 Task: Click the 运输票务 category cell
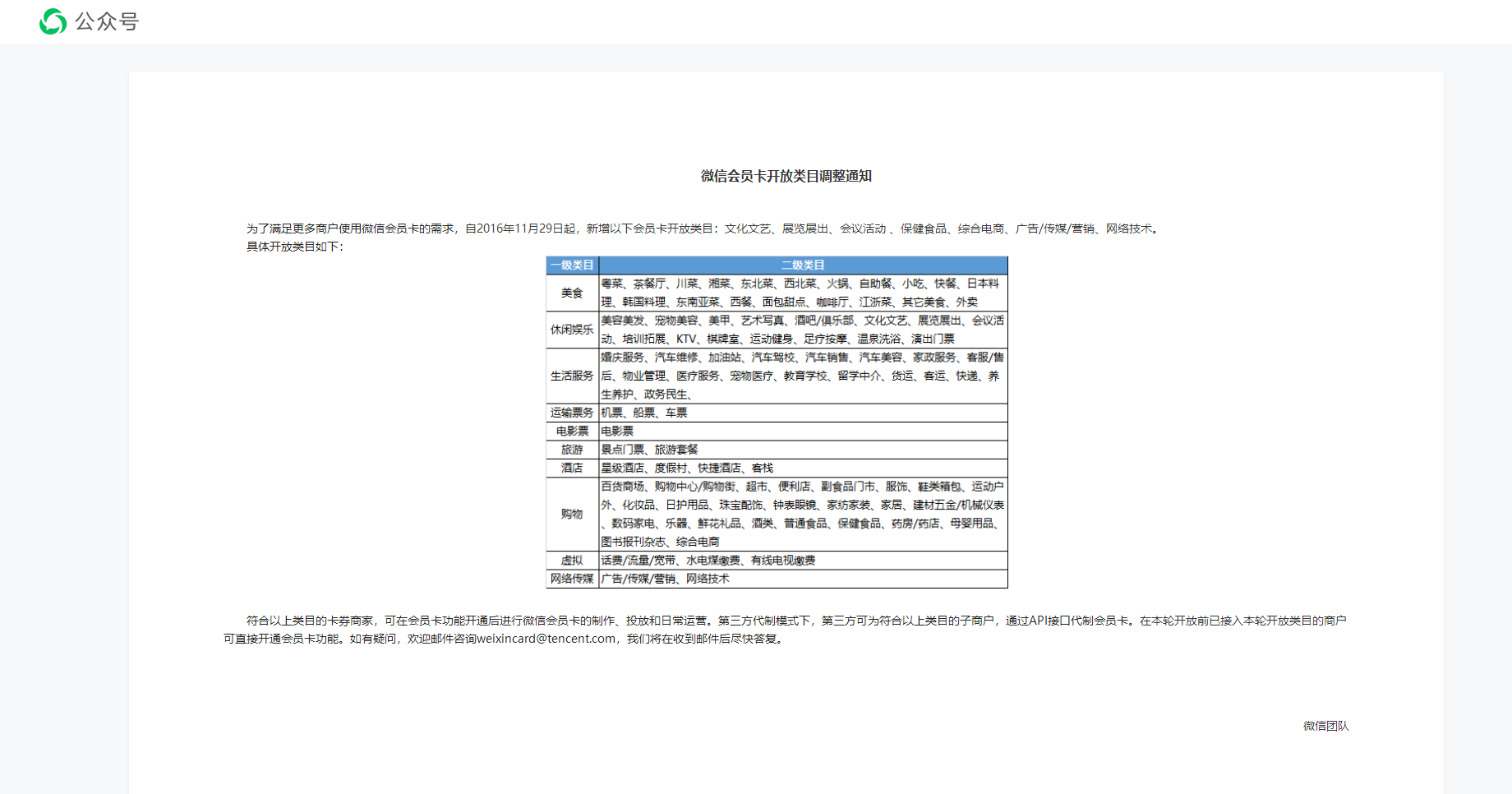(572, 413)
